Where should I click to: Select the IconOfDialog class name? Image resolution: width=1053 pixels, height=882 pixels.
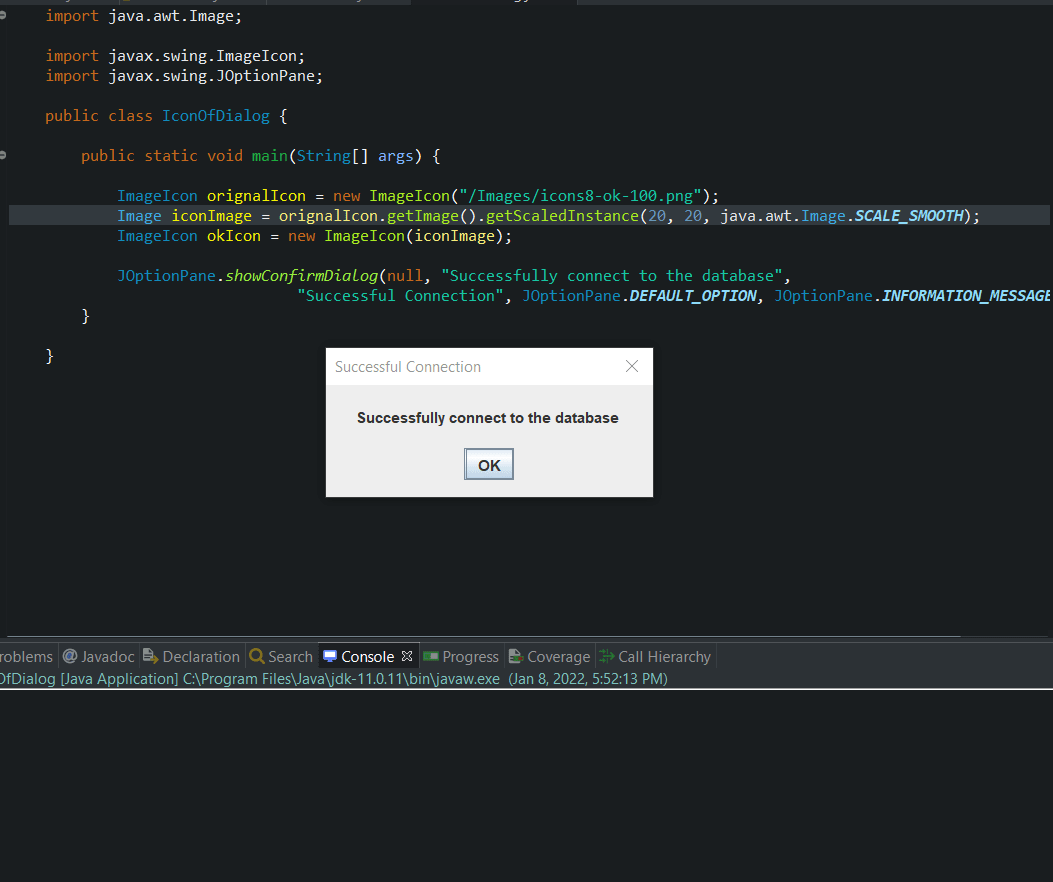tap(215, 115)
